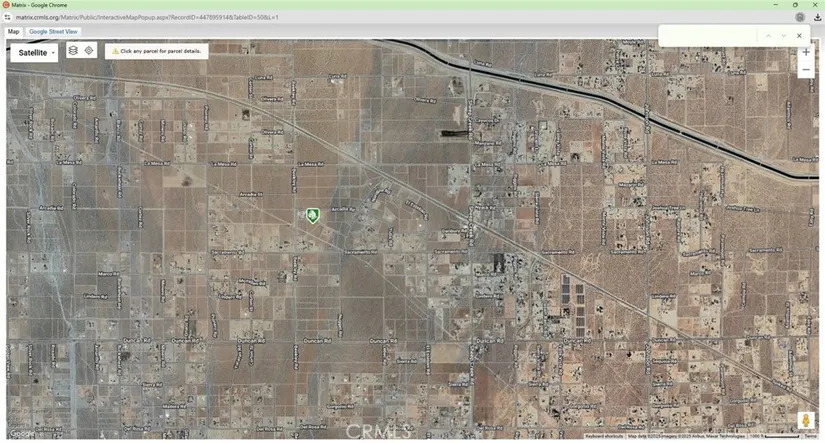This screenshot has height=443, width=825.
Task: Zoom out with the minus button
Action: click(806, 70)
